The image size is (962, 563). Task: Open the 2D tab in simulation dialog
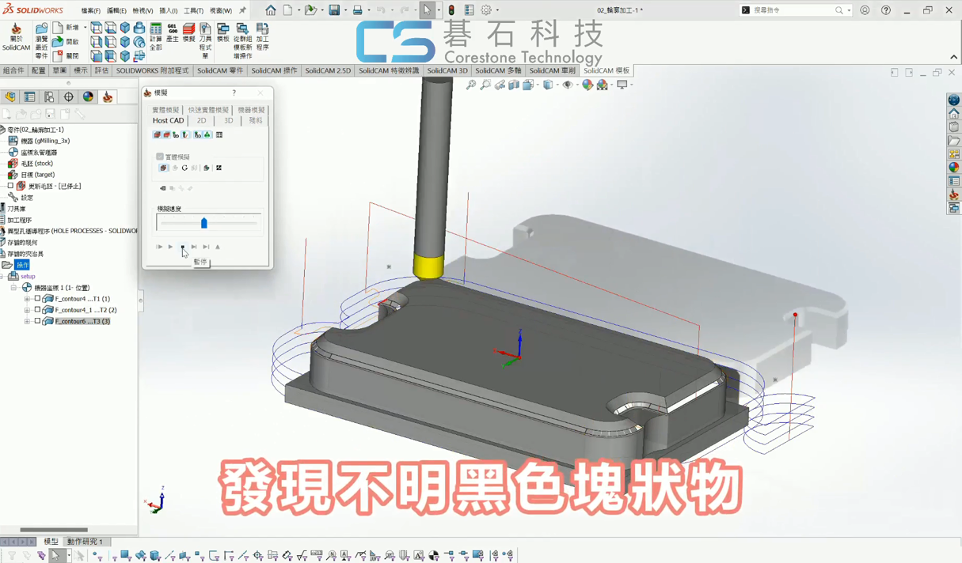click(201, 121)
